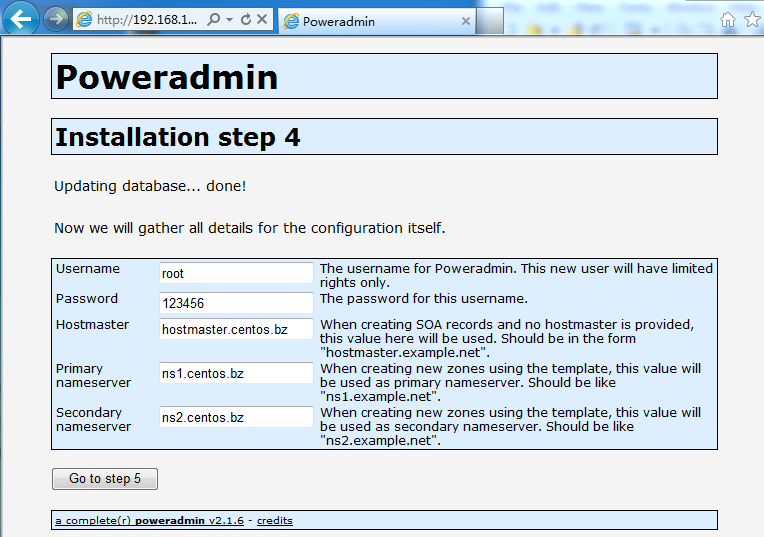This screenshot has width=764, height=537.
Task: Click the Secondary nameserver input field
Action: pos(236,417)
